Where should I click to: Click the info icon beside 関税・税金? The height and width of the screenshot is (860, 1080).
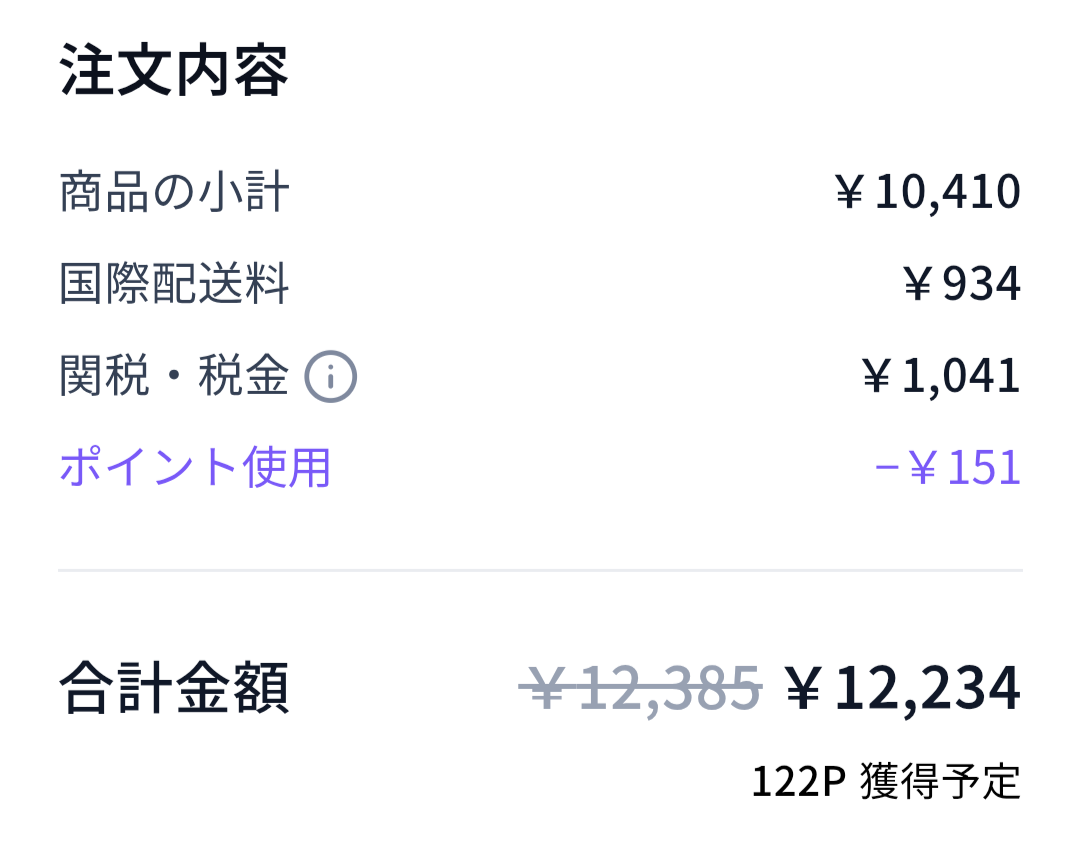[330, 377]
